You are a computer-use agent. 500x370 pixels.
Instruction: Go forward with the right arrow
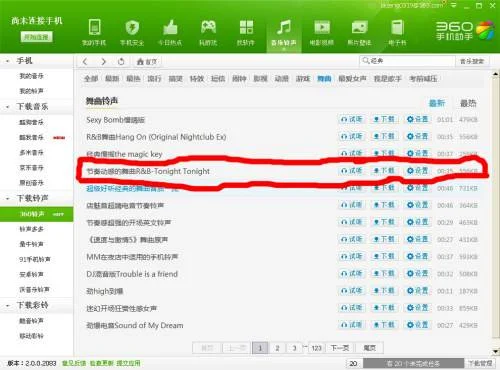click(104, 62)
